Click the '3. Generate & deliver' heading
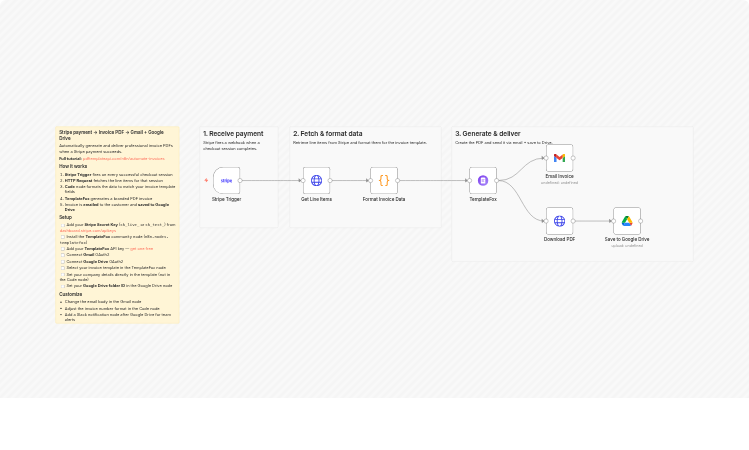This screenshot has height=450, width=749. pos(488,134)
